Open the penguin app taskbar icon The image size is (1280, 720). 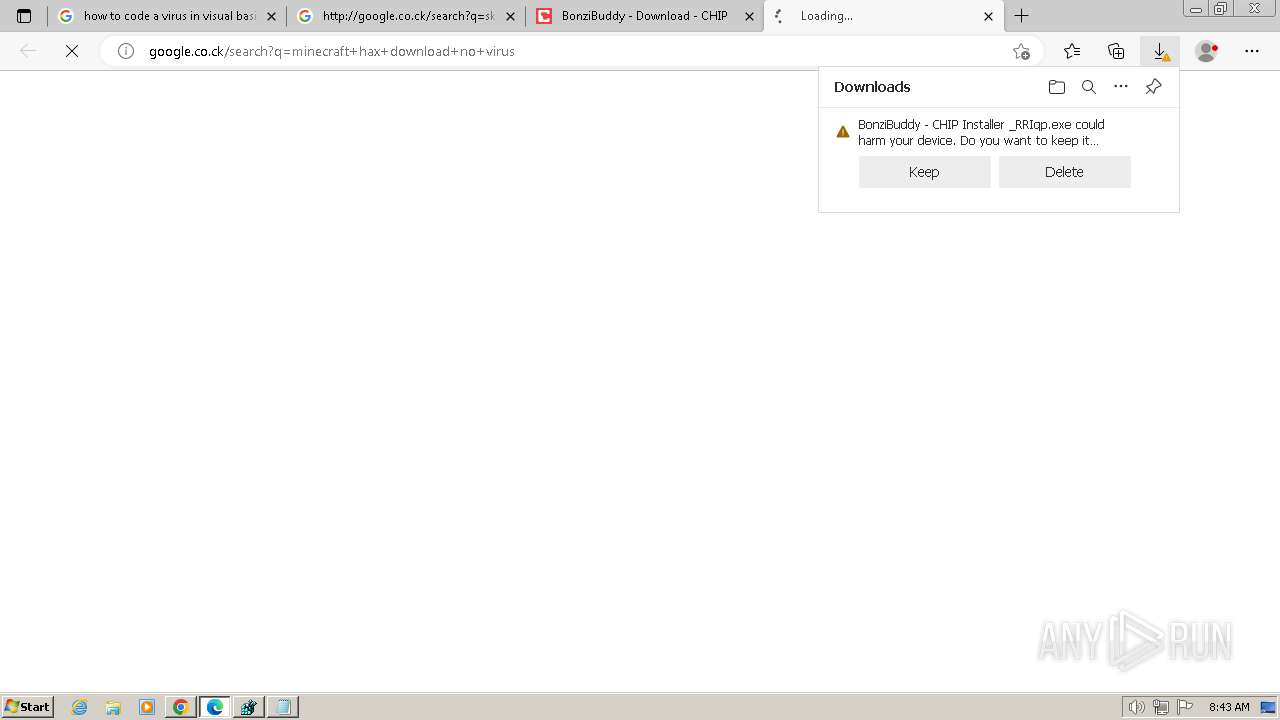pyautogui.click(x=248, y=707)
